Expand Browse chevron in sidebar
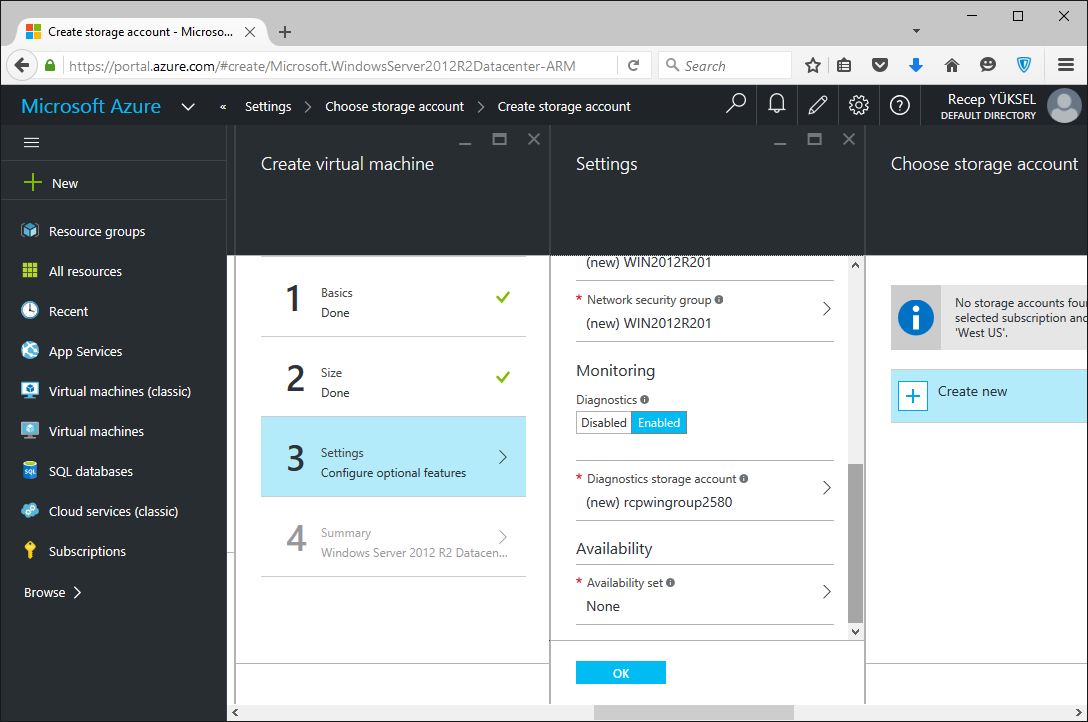This screenshot has width=1088, height=722. [x=77, y=592]
